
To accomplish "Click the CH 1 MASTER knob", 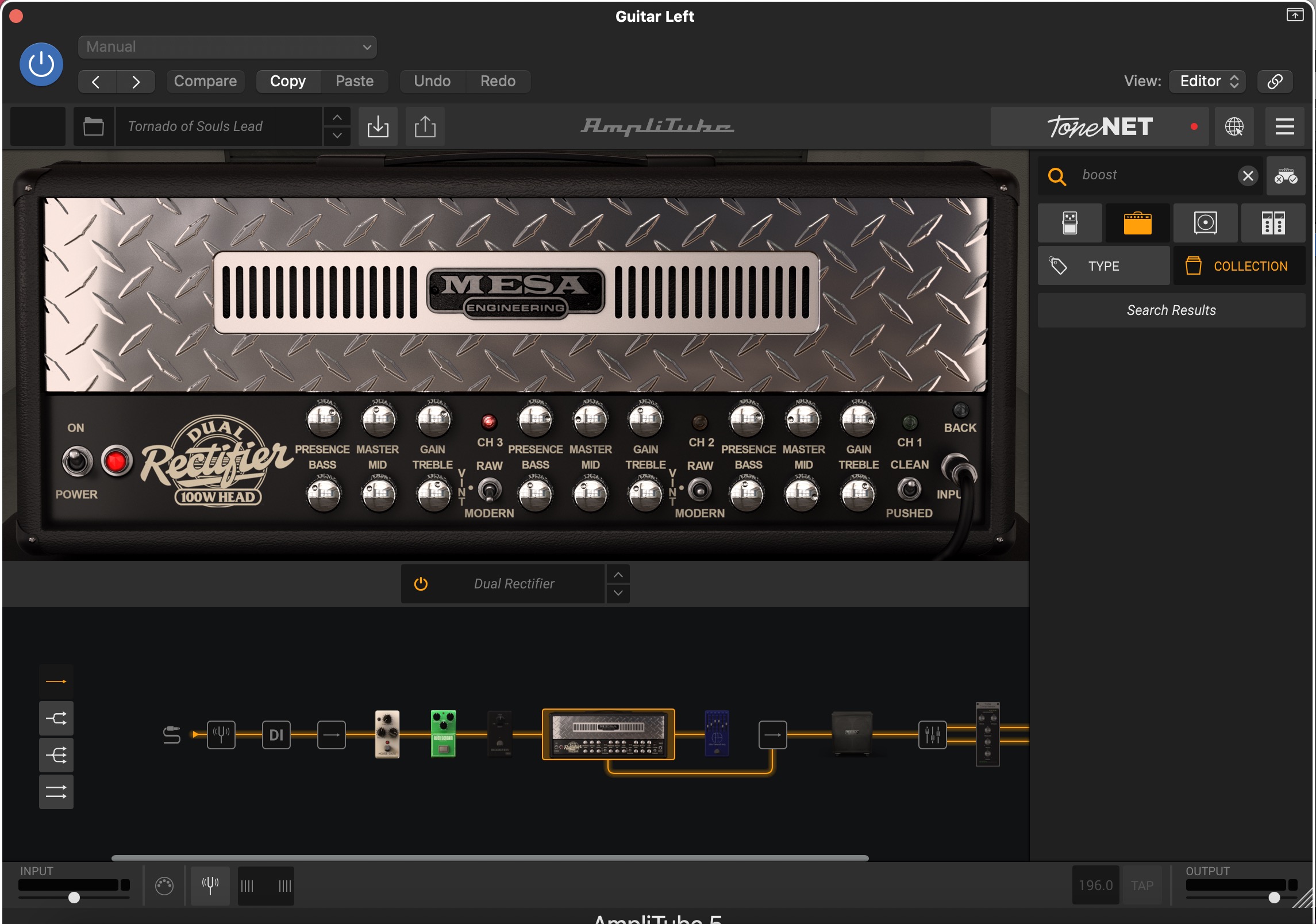I will pos(803,419).
